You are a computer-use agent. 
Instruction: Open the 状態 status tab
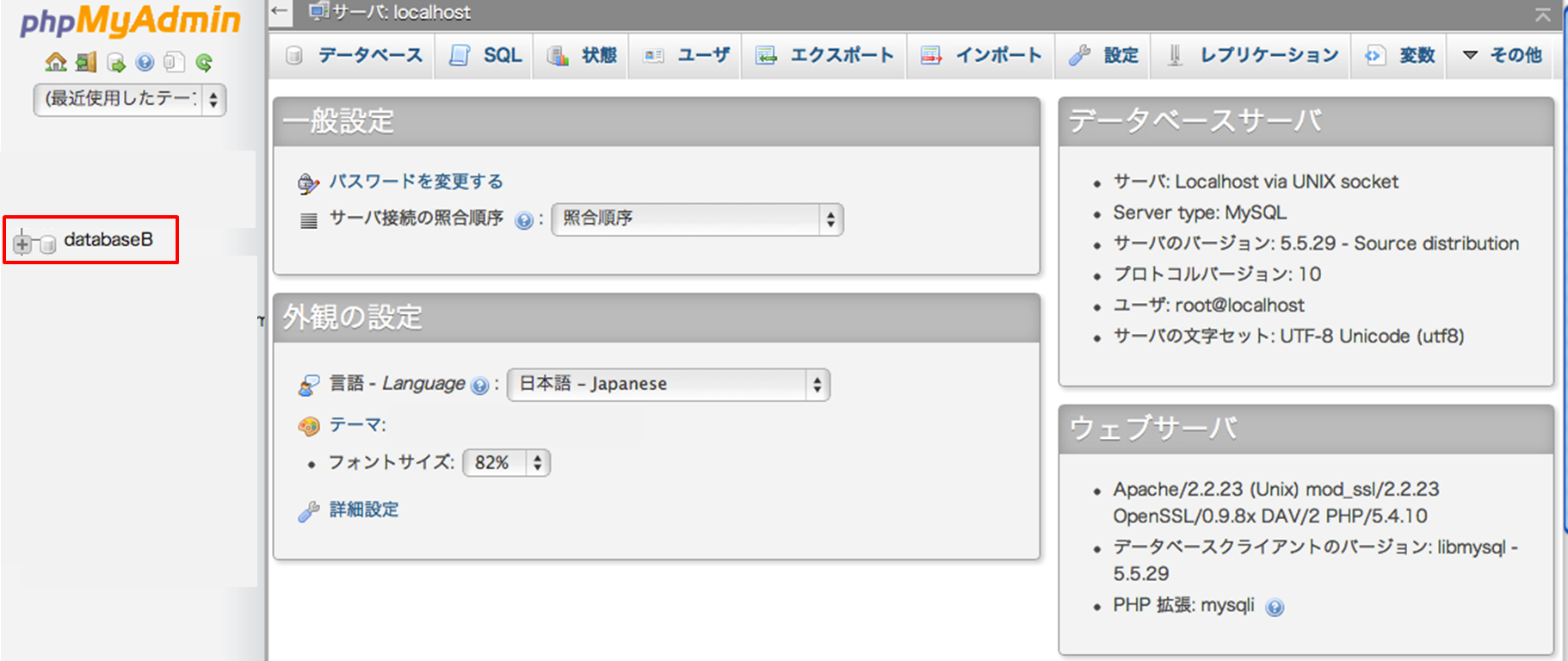(x=582, y=55)
